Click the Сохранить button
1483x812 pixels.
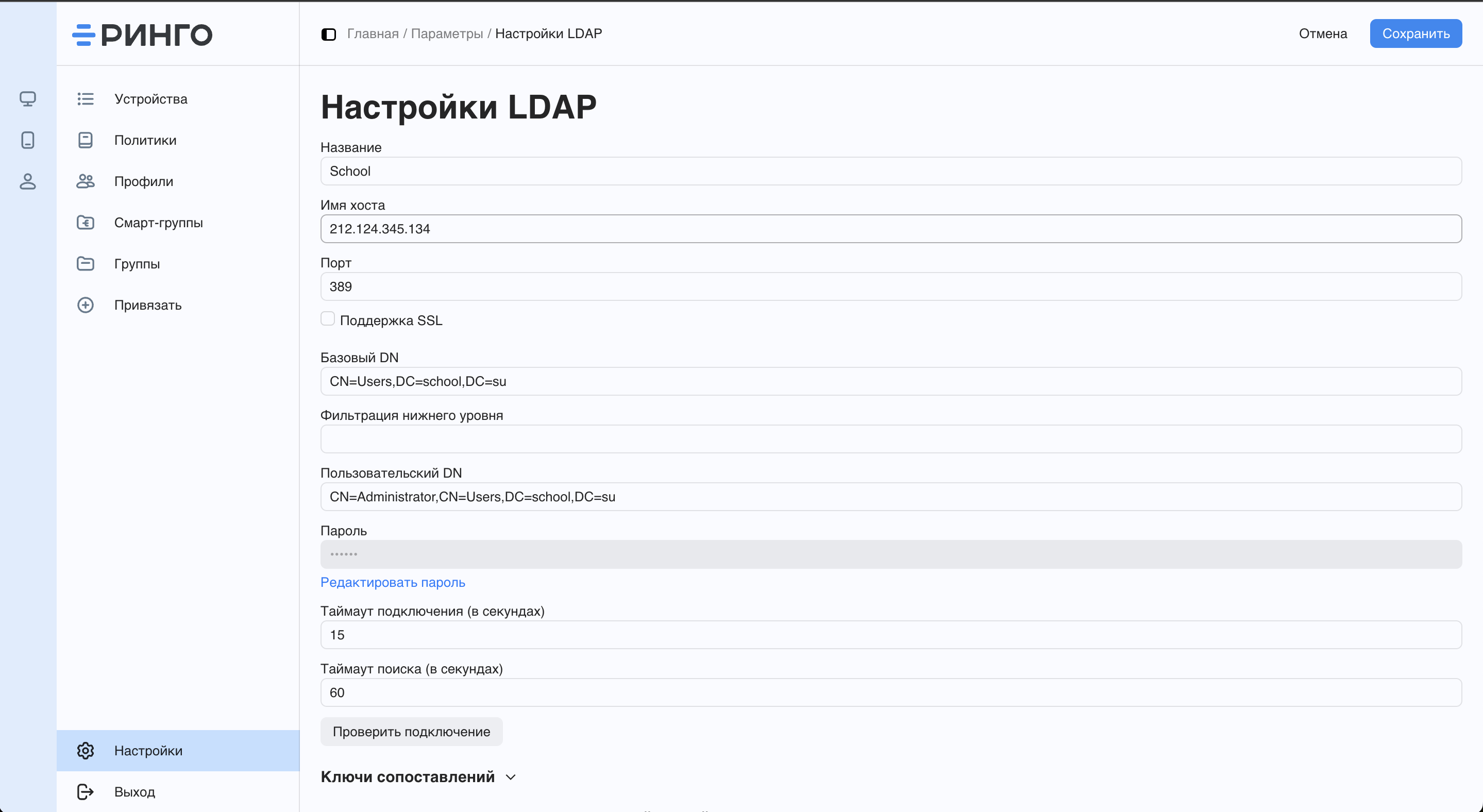click(1415, 33)
